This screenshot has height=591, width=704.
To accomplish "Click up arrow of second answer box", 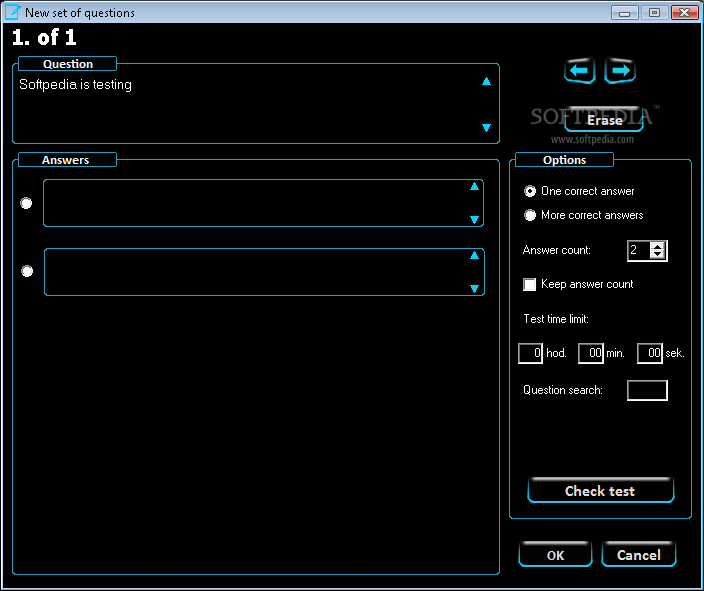I will pyautogui.click(x=475, y=256).
